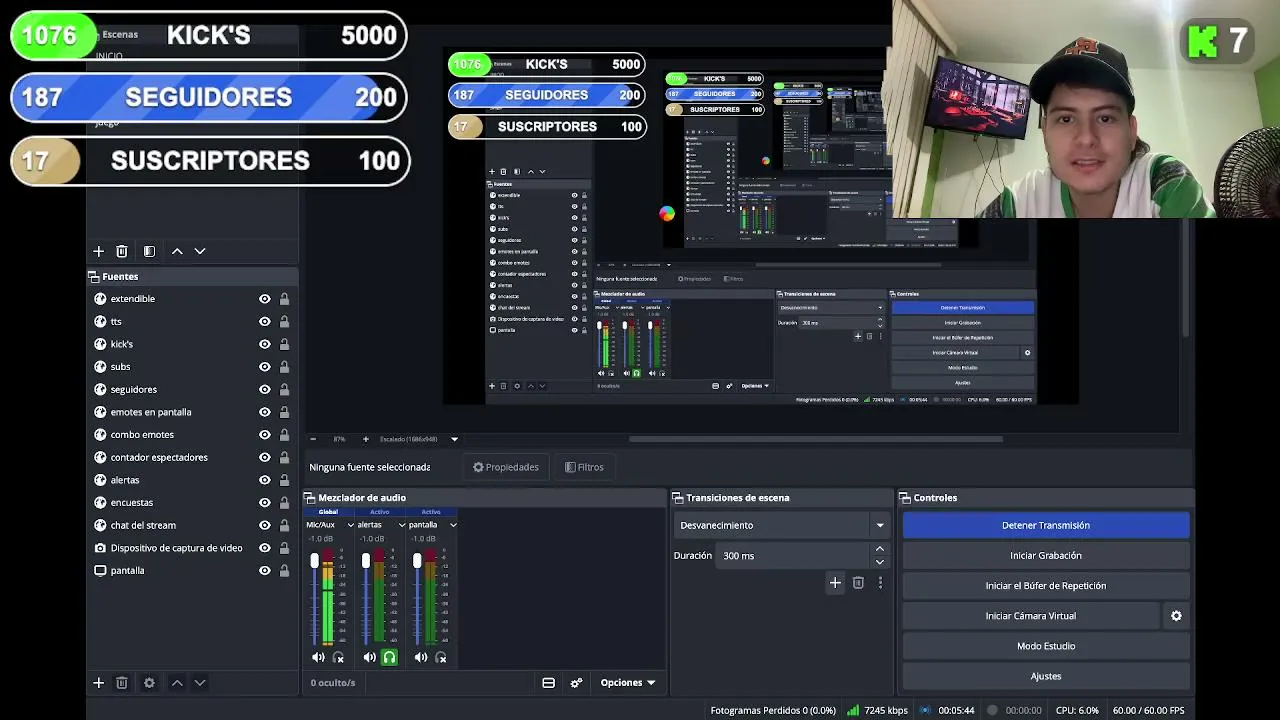Open the Propiedades tab button
1280x720 pixels.
pyautogui.click(x=506, y=467)
